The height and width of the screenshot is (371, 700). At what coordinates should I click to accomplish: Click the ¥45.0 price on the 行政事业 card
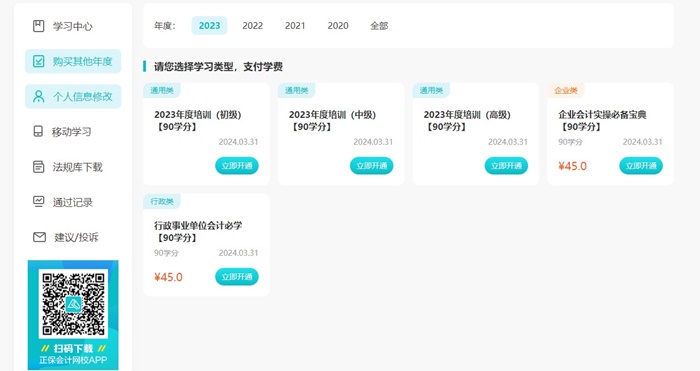tap(168, 277)
